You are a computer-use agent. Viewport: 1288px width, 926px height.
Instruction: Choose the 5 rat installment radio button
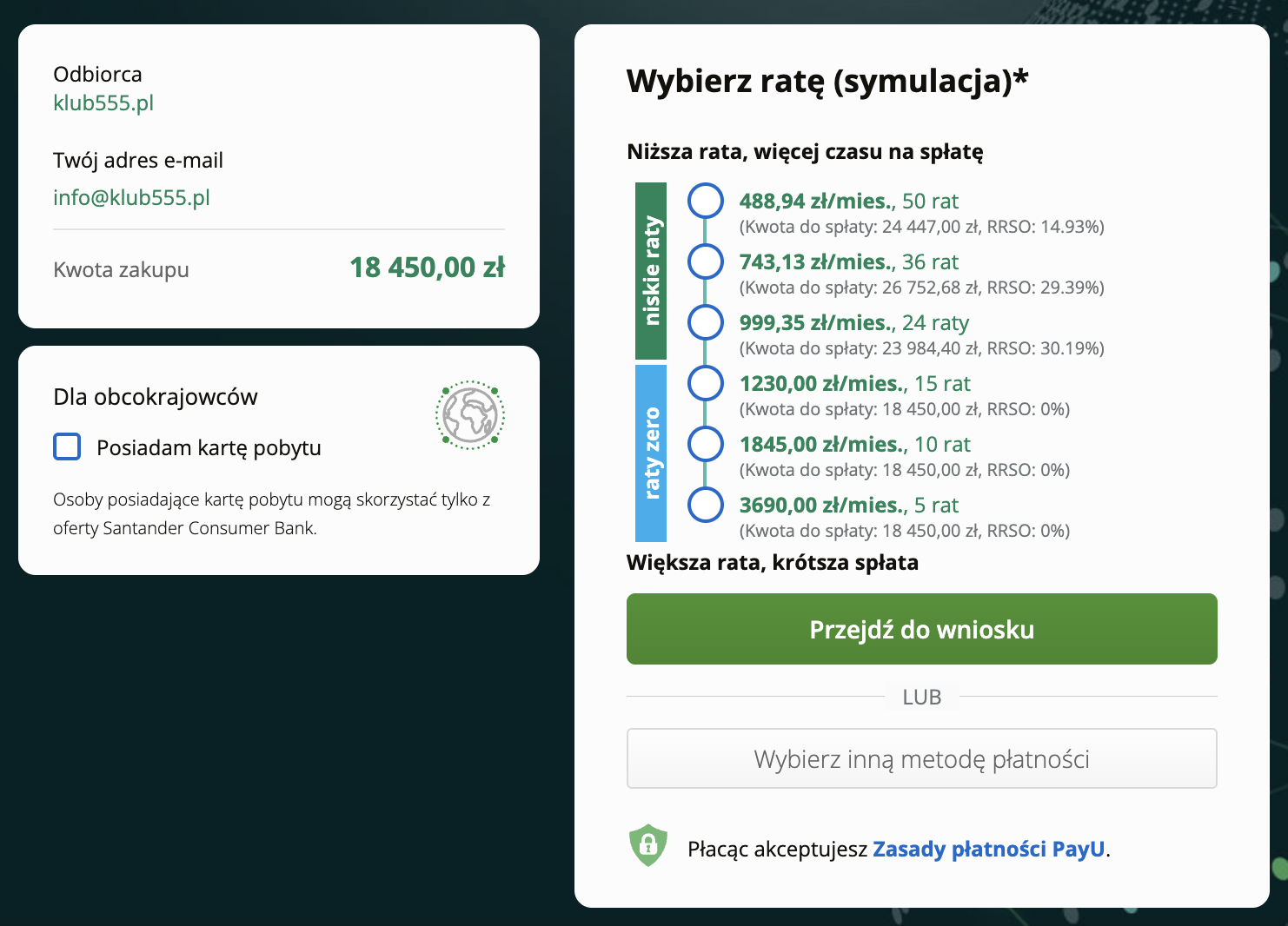click(x=705, y=505)
